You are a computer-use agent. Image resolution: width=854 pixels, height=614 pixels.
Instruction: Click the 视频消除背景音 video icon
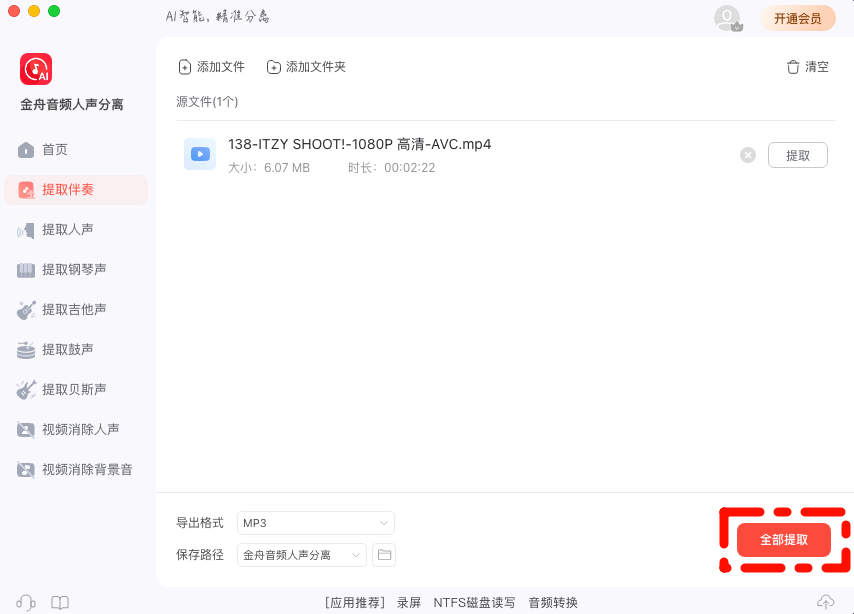point(26,470)
